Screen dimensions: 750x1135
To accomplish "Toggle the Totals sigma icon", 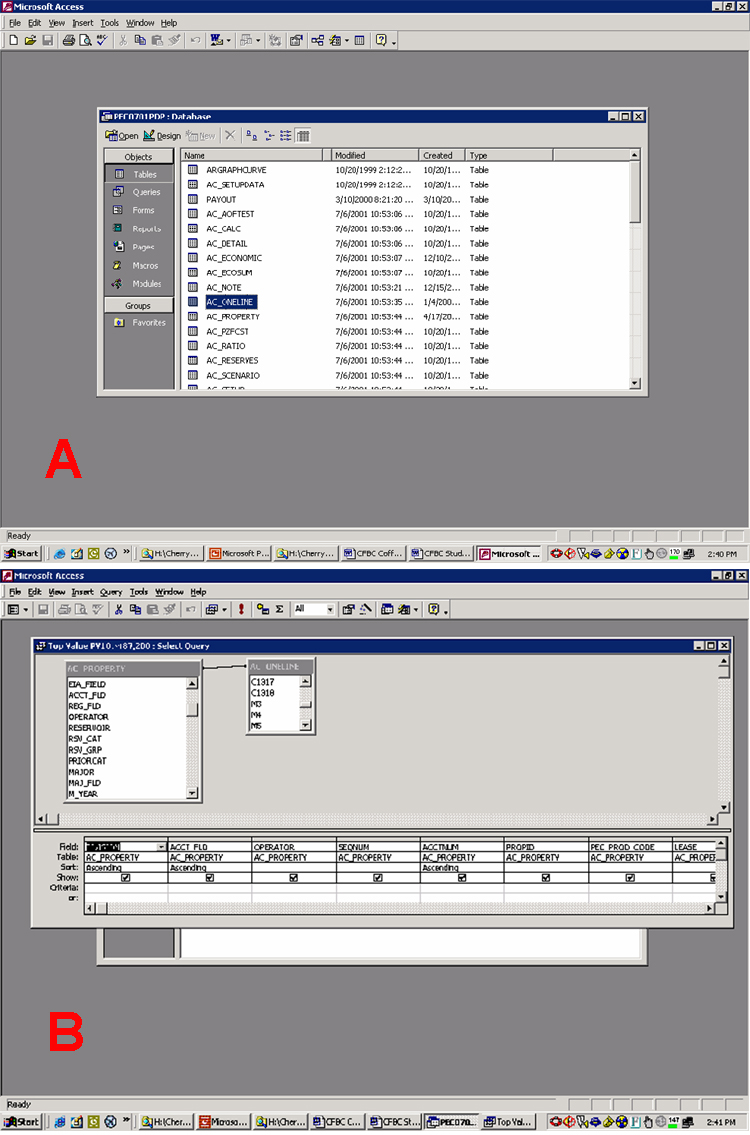I will tap(279, 609).
